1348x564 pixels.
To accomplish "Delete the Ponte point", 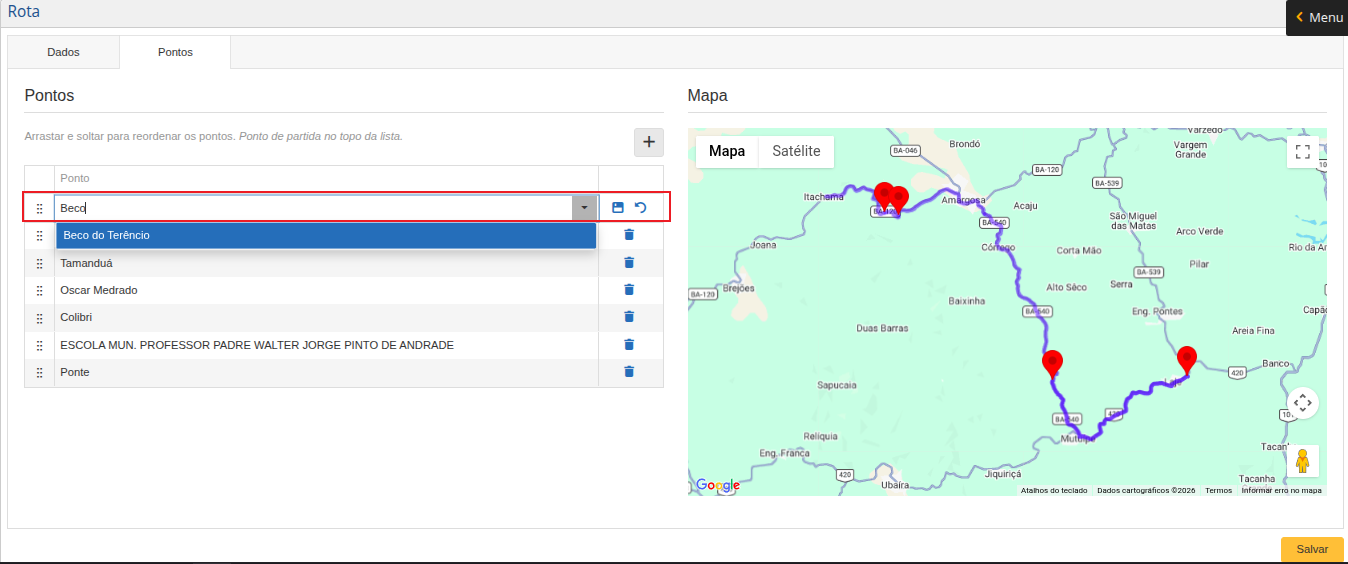I will (x=629, y=372).
